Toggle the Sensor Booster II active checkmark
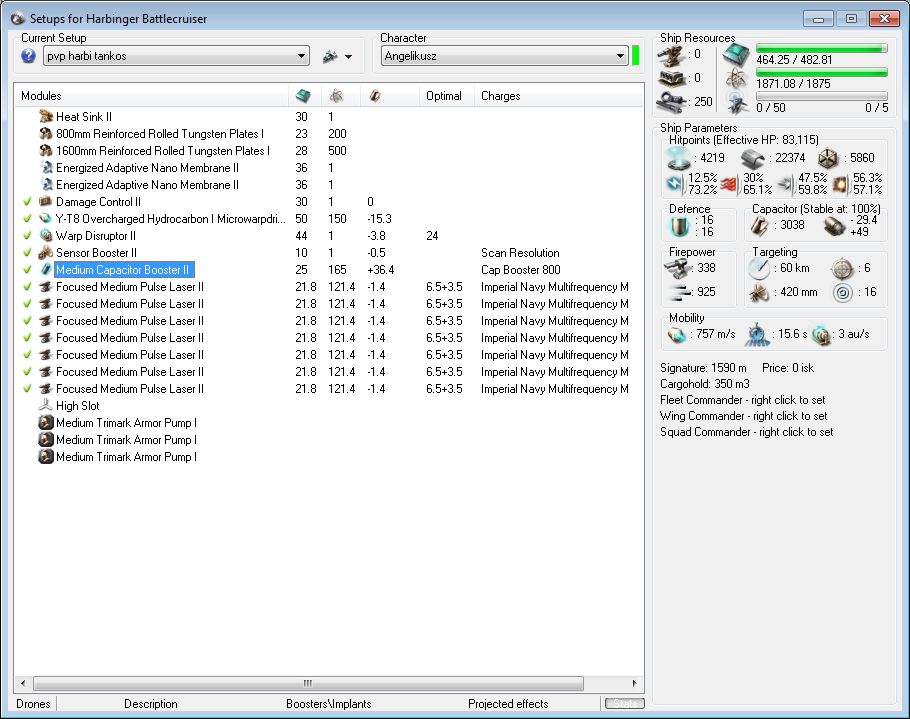910x719 pixels. click(27, 252)
